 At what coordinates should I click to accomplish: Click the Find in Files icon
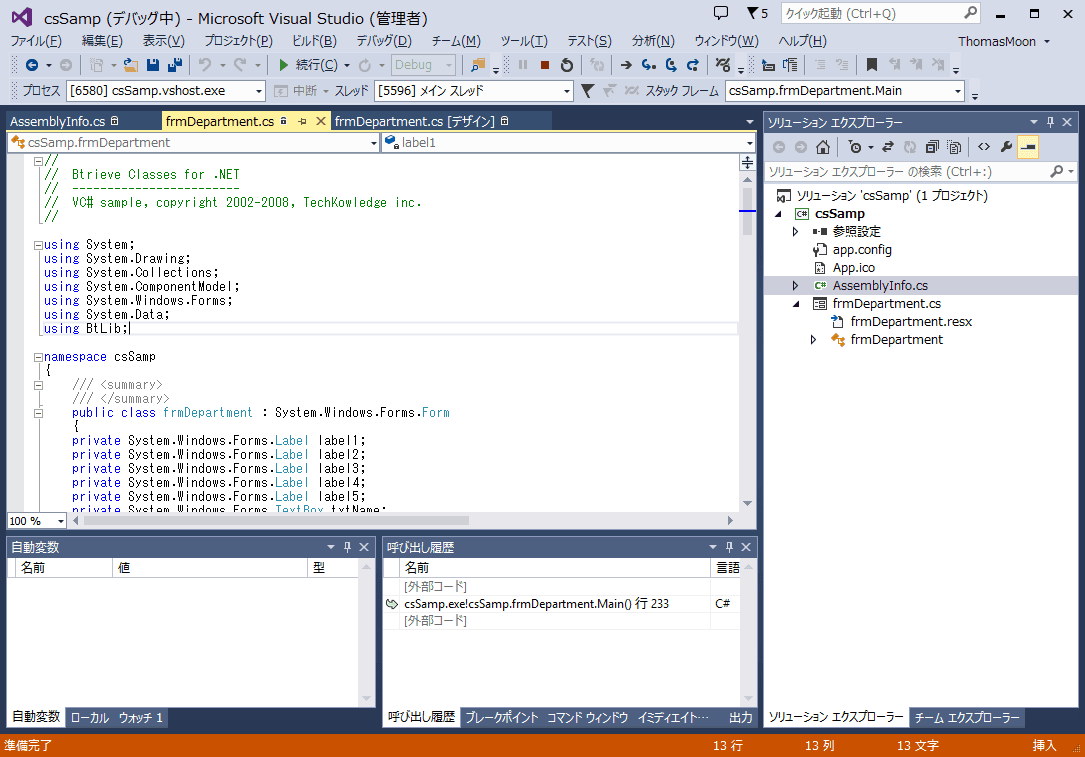[477, 65]
